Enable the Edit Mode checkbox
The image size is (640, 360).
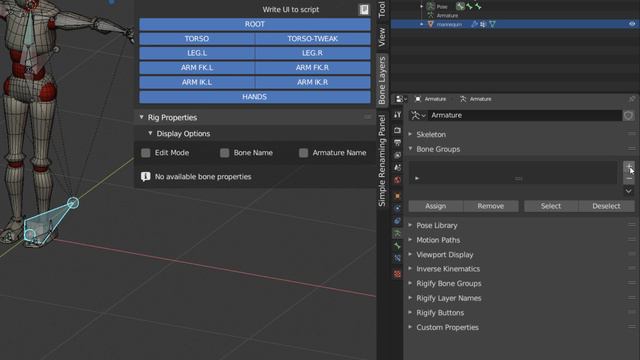tap(146, 153)
